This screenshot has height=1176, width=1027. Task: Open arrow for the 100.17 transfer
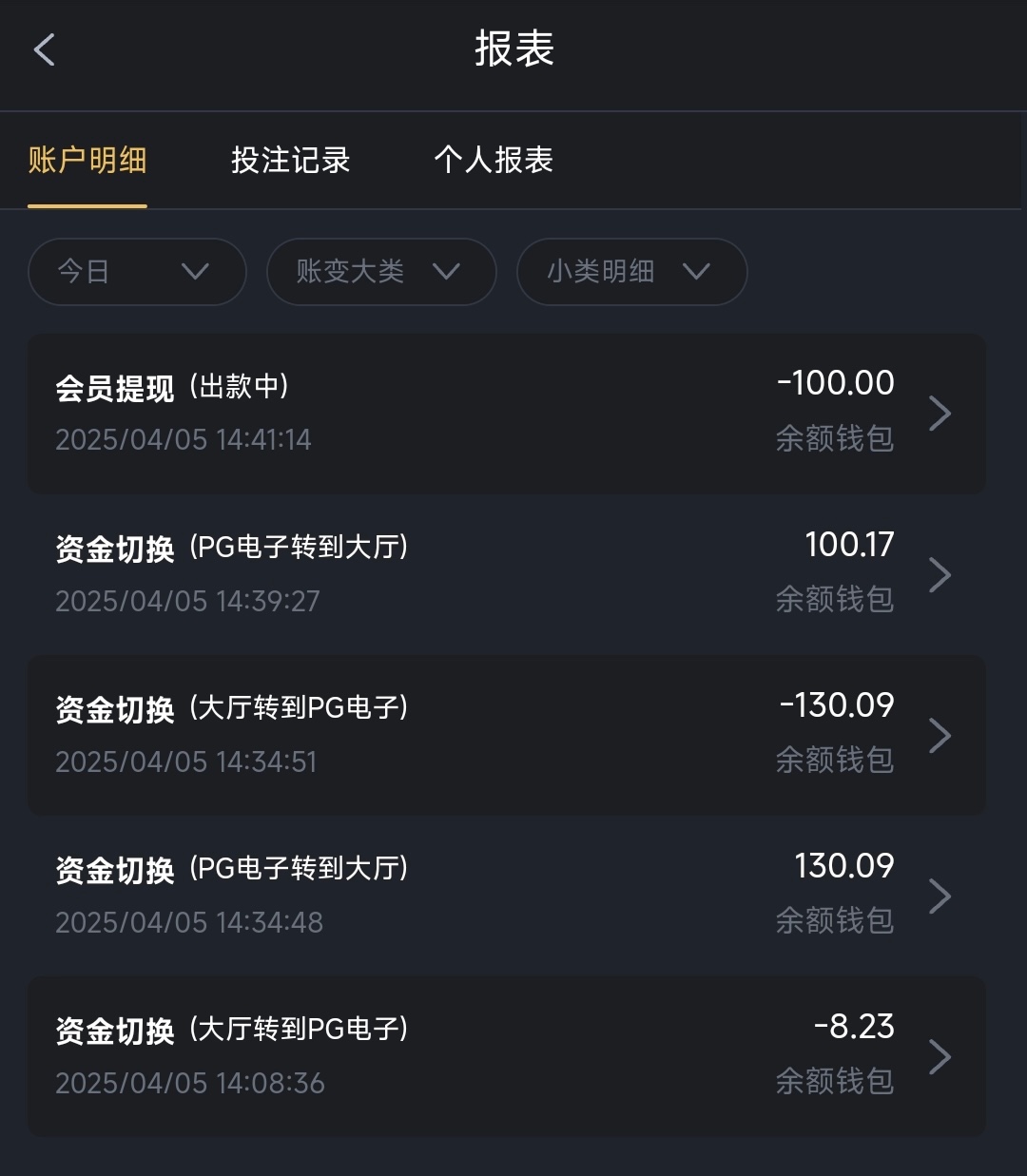(940, 574)
